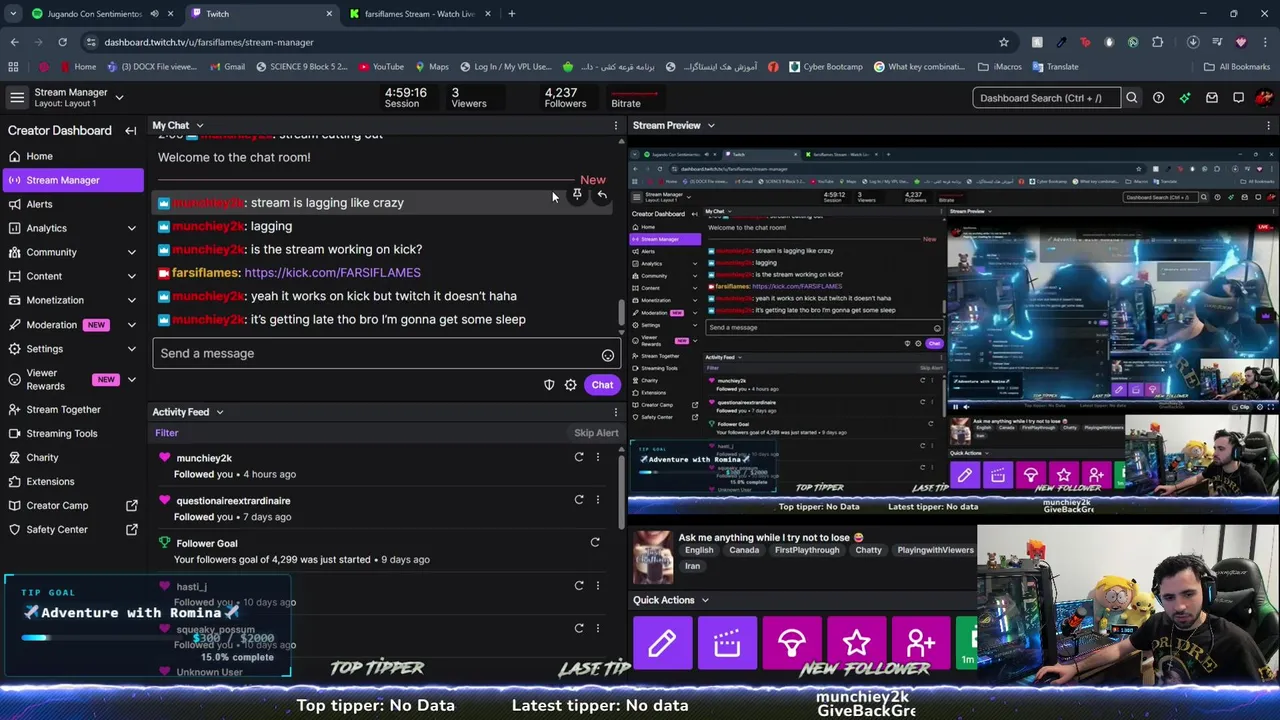Click the chat shield moderation icon
1280x720 pixels.
click(549, 385)
